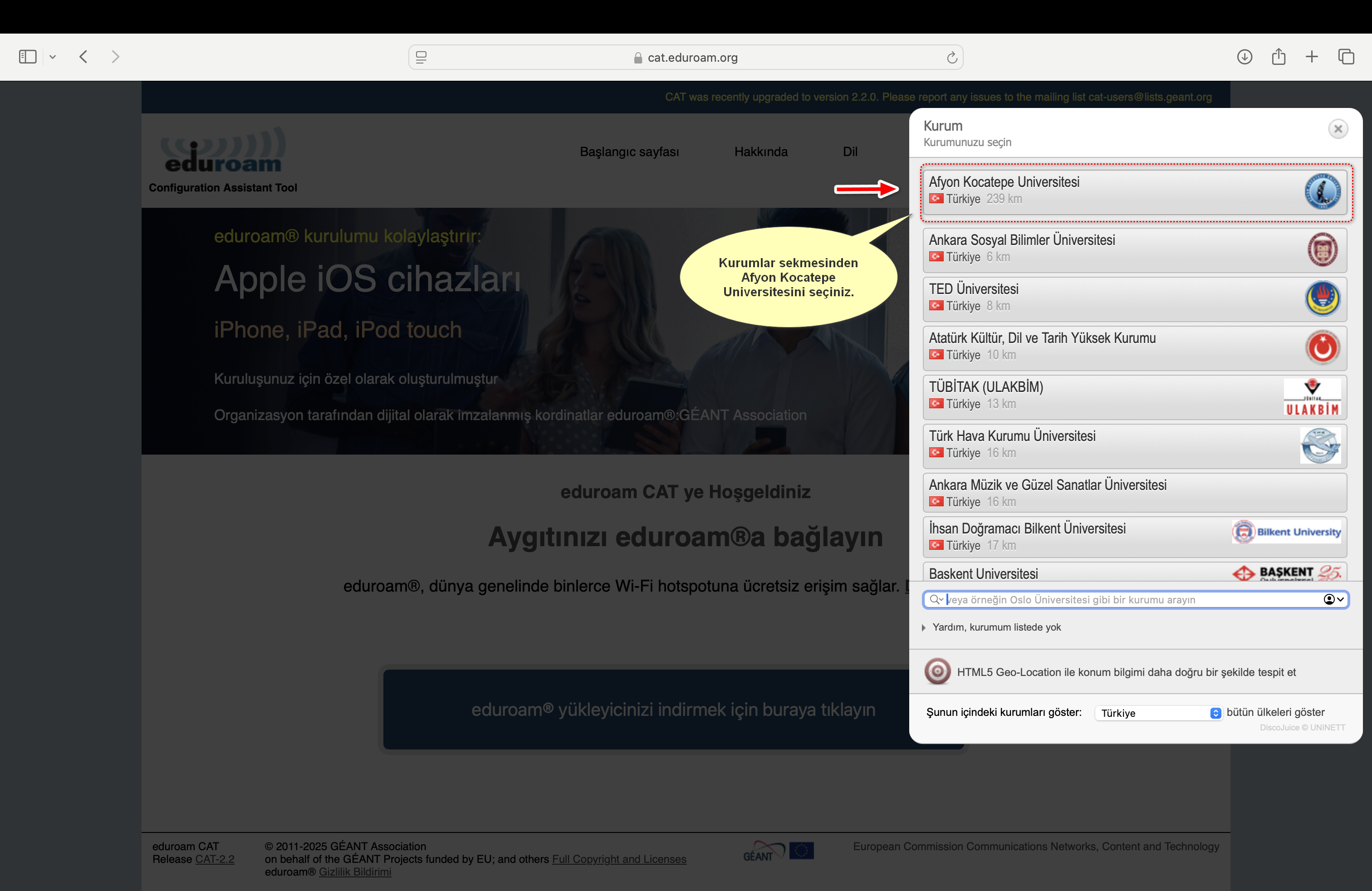Click the 'Apple iOS cihazları' banner heading
This screenshot has height=891, width=1372.
pos(367,279)
